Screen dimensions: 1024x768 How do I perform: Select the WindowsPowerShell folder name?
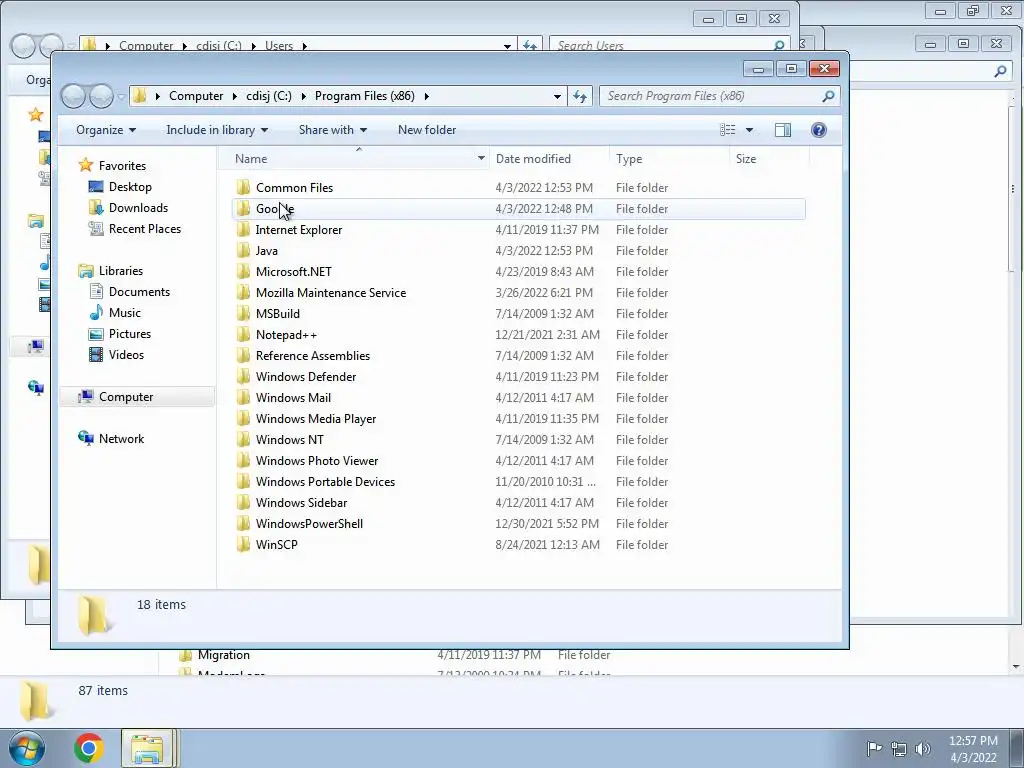[x=309, y=524]
